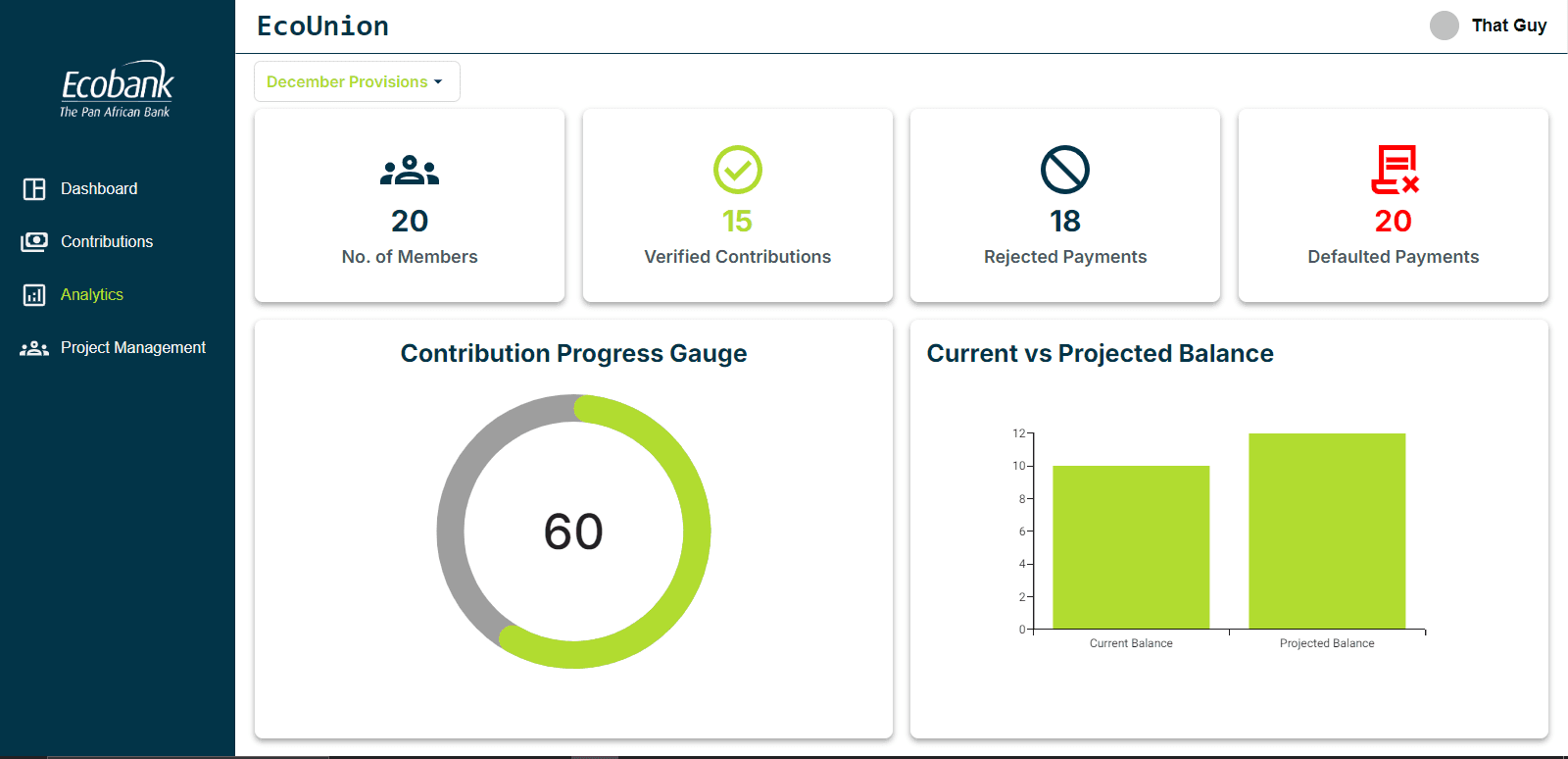The width and height of the screenshot is (1568, 759).
Task: Click the Ecobank logo
Action: 117,90
